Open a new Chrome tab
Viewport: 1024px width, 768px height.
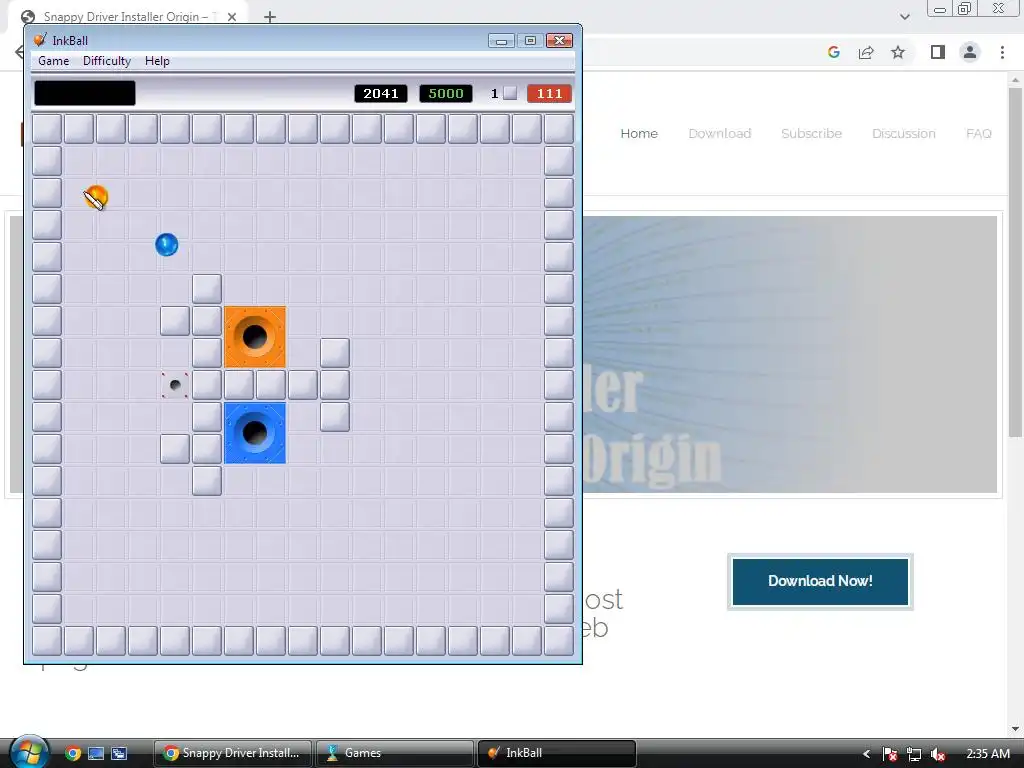coord(270,17)
